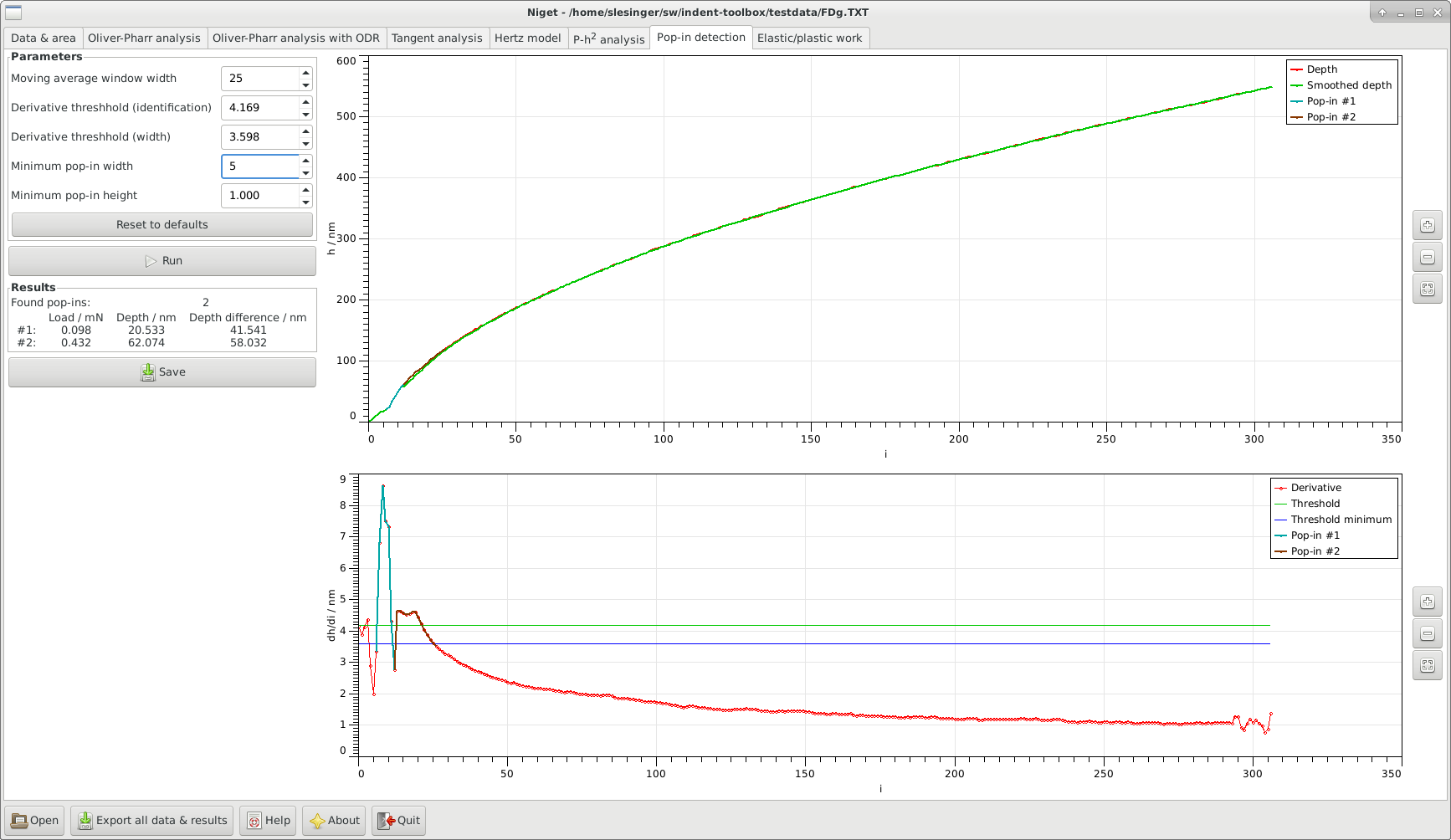Image resolution: width=1451 pixels, height=840 pixels.
Task: Quit the Niget application
Action: point(398,820)
